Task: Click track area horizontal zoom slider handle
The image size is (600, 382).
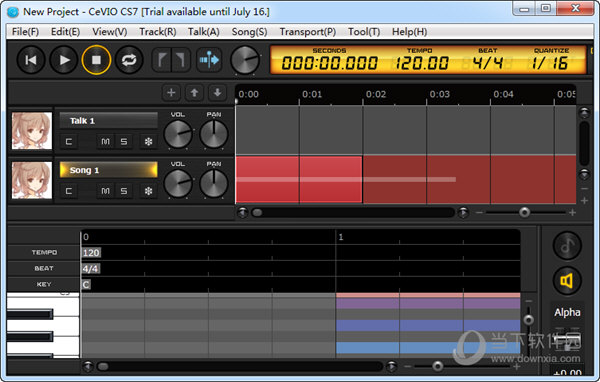Action: tap(524, 212)
